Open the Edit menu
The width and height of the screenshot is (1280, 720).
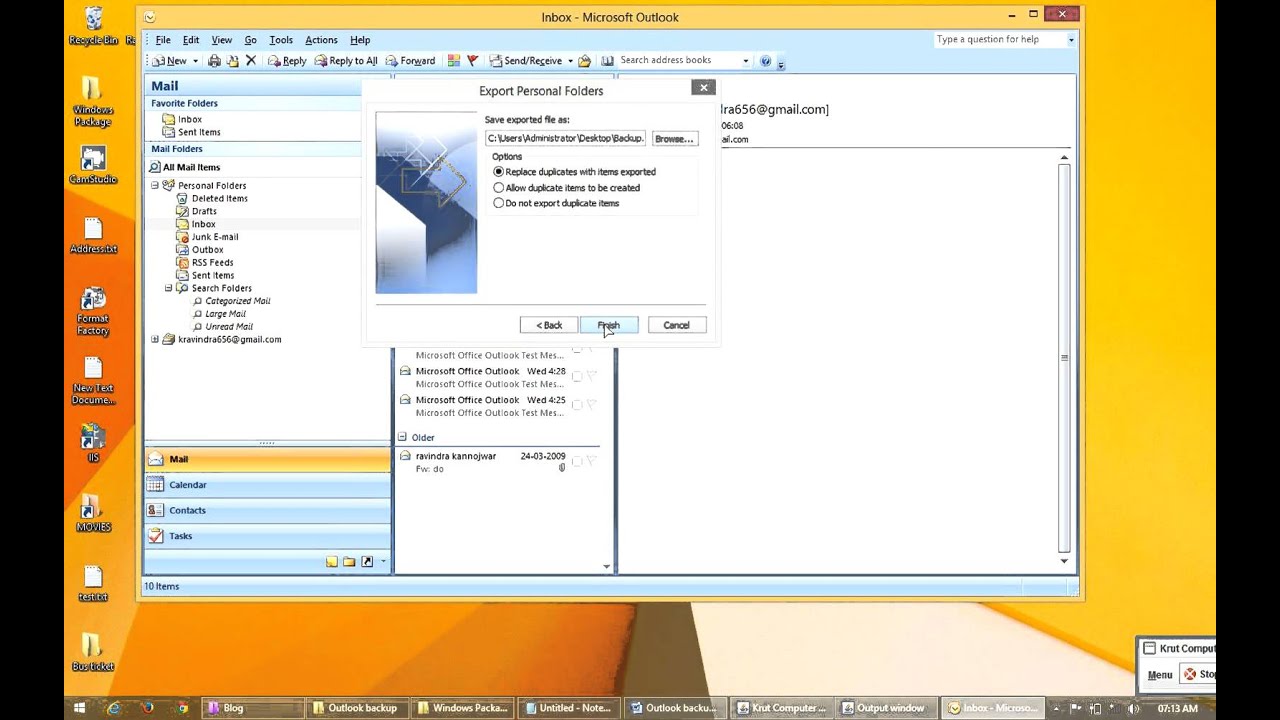[191, 40]
